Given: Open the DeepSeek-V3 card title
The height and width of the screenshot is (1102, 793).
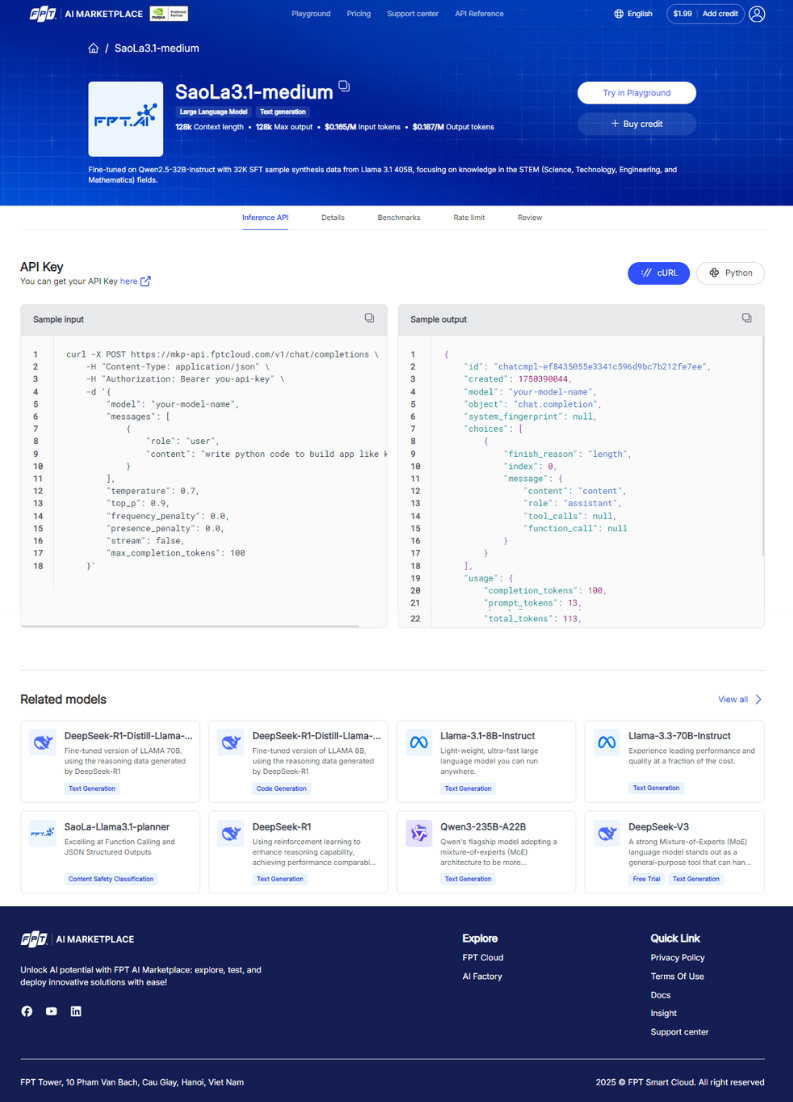Looking at the screenshot, I should pyautogui.click(x=658, y=827).
